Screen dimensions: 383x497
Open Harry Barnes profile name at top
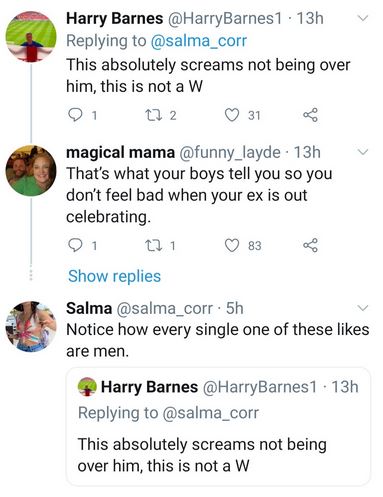coord(115,18)
